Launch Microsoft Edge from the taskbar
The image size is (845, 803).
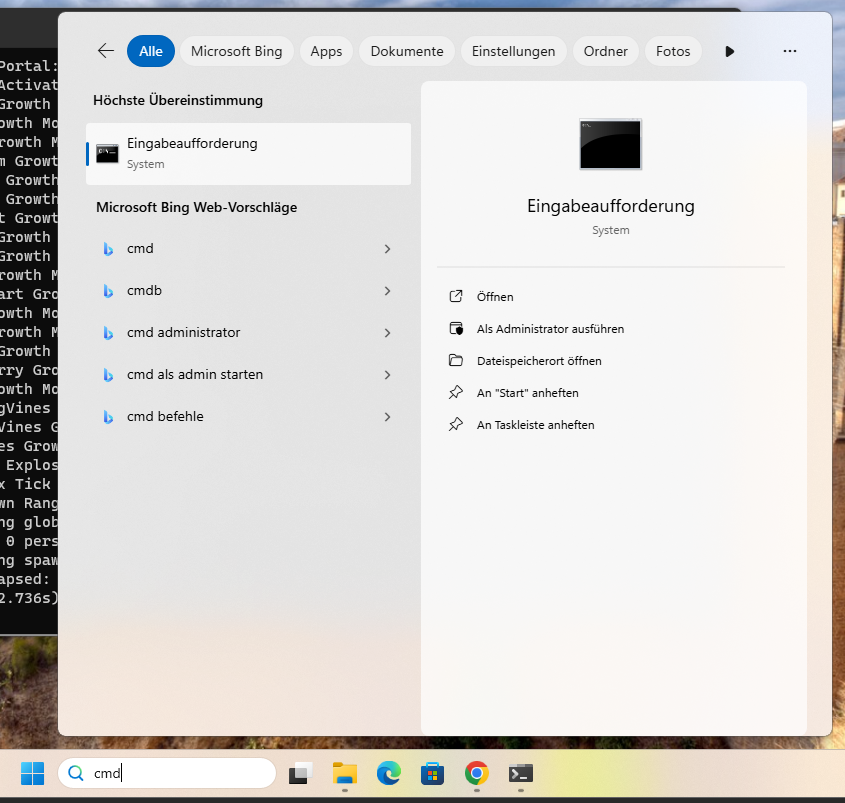point(389,773)
